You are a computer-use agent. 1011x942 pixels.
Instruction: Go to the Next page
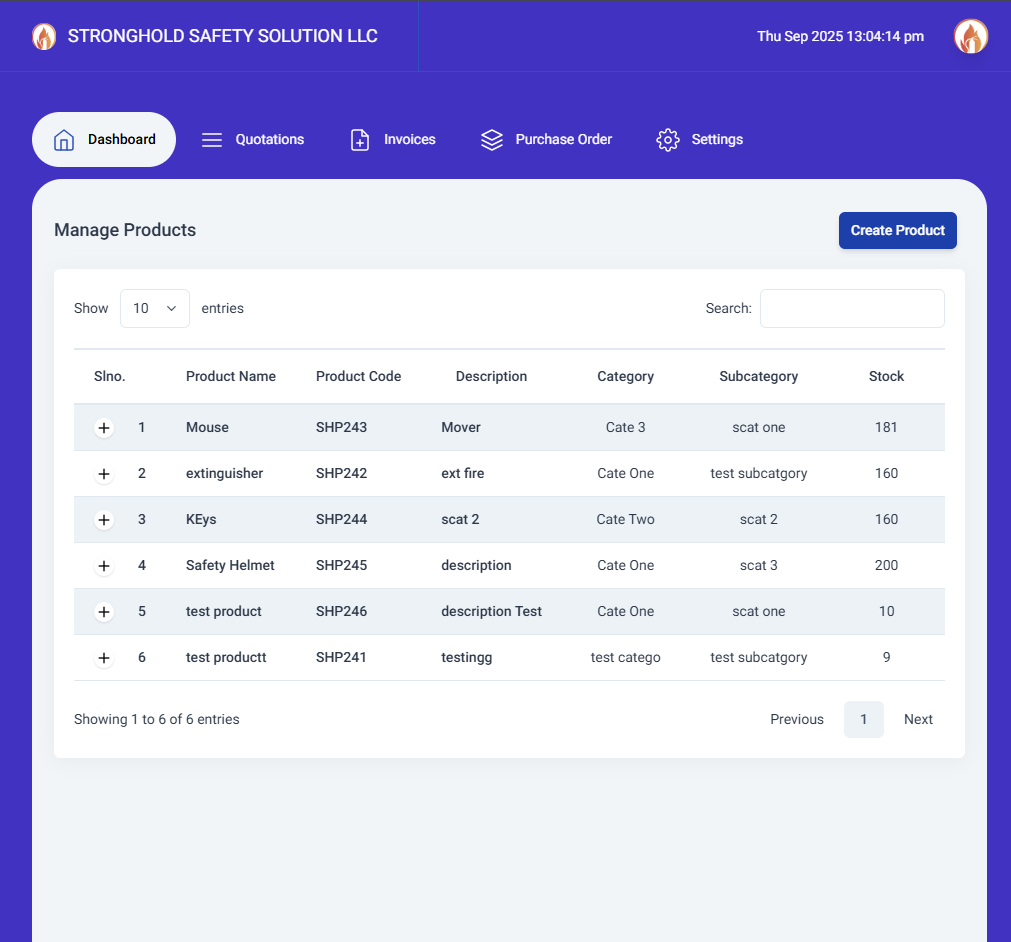(x=917, y=720)
